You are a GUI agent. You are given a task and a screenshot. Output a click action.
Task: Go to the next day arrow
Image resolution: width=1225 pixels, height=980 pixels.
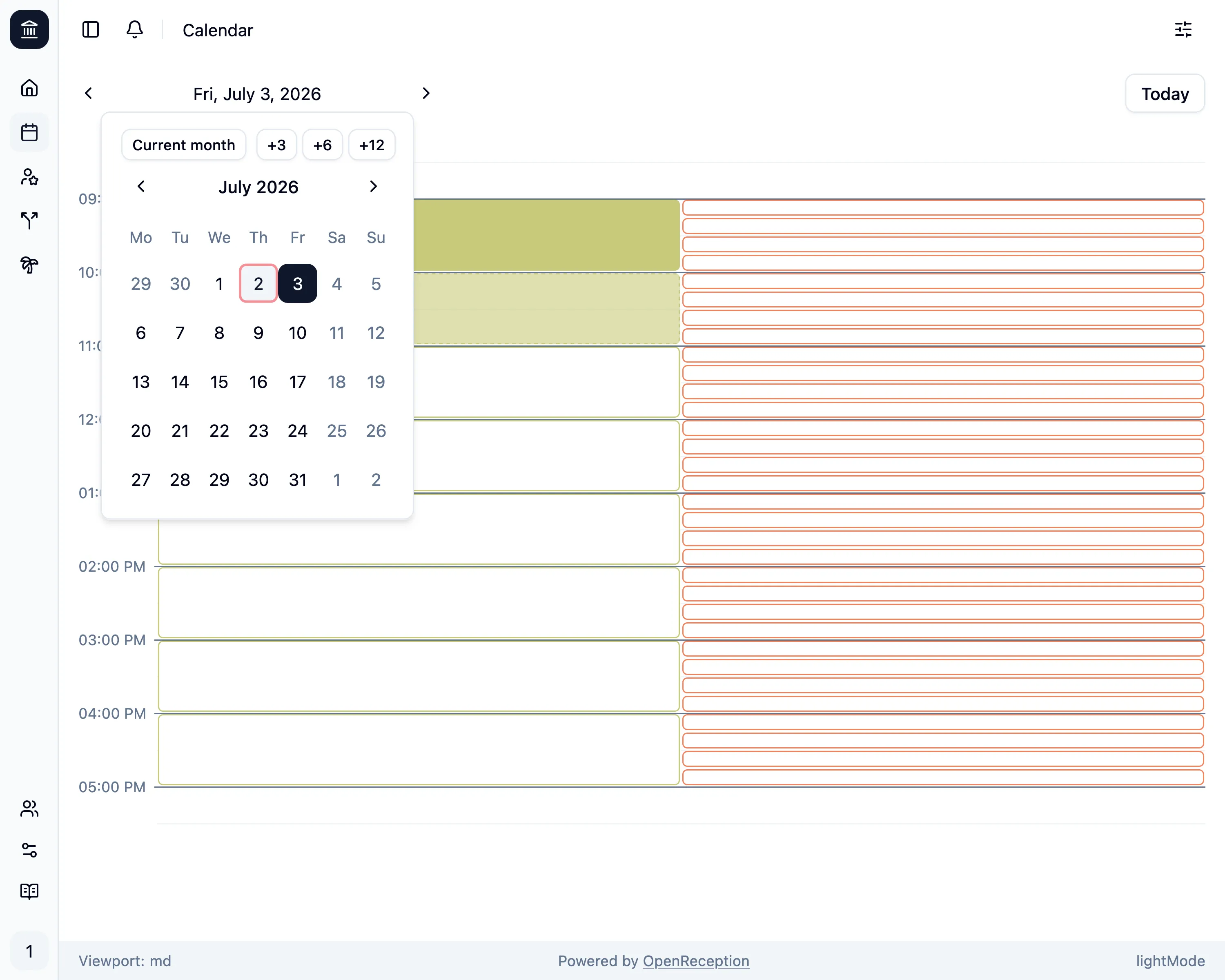426,93
